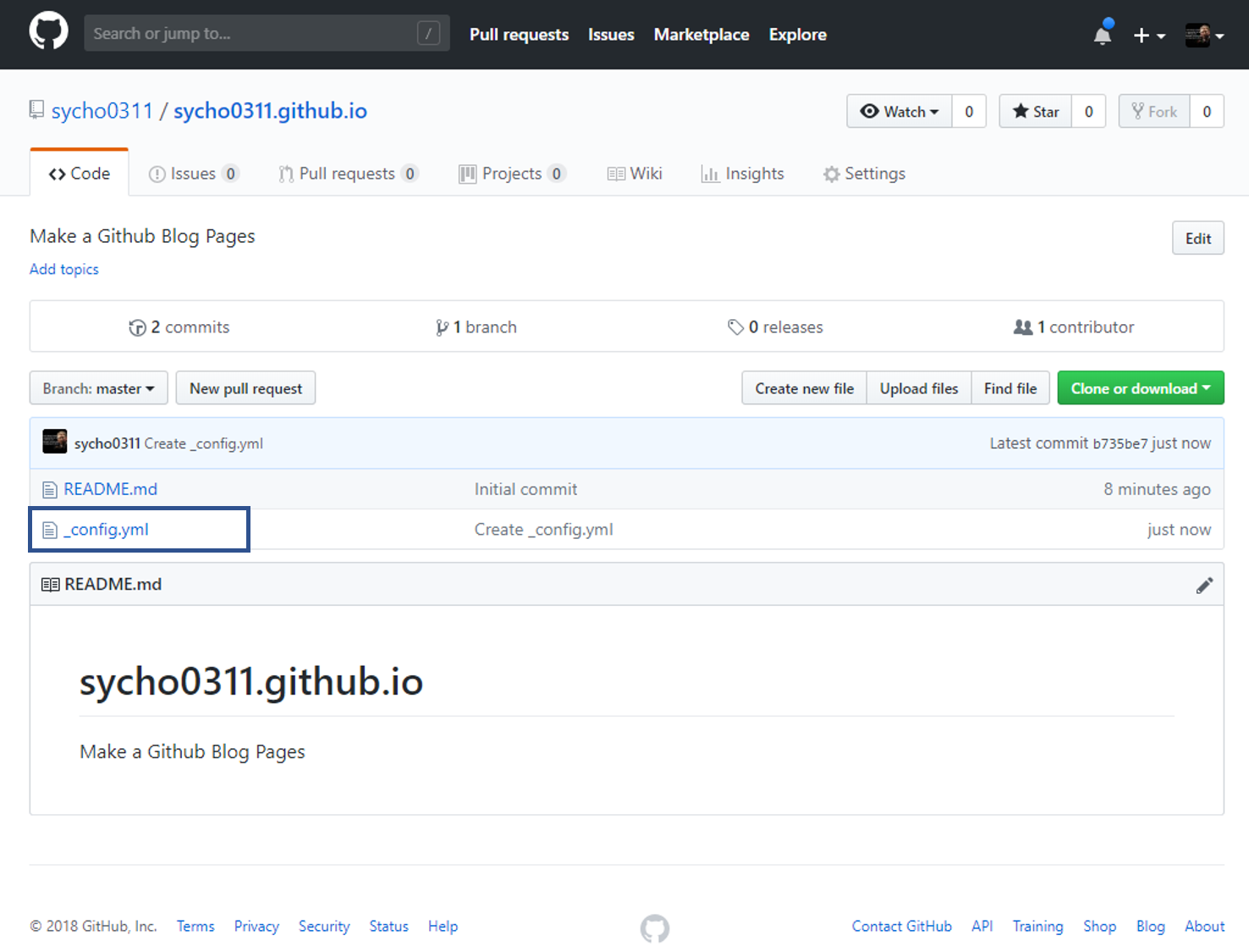Open the API footer link

982,927
